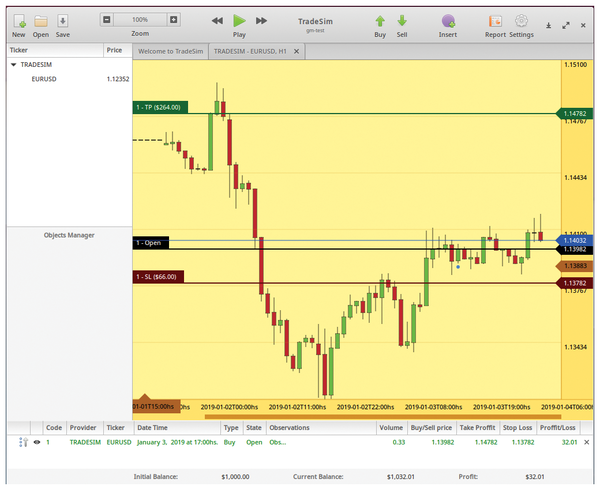
Task: Click the Buy/Sell price column header
Action: [431, 428]
